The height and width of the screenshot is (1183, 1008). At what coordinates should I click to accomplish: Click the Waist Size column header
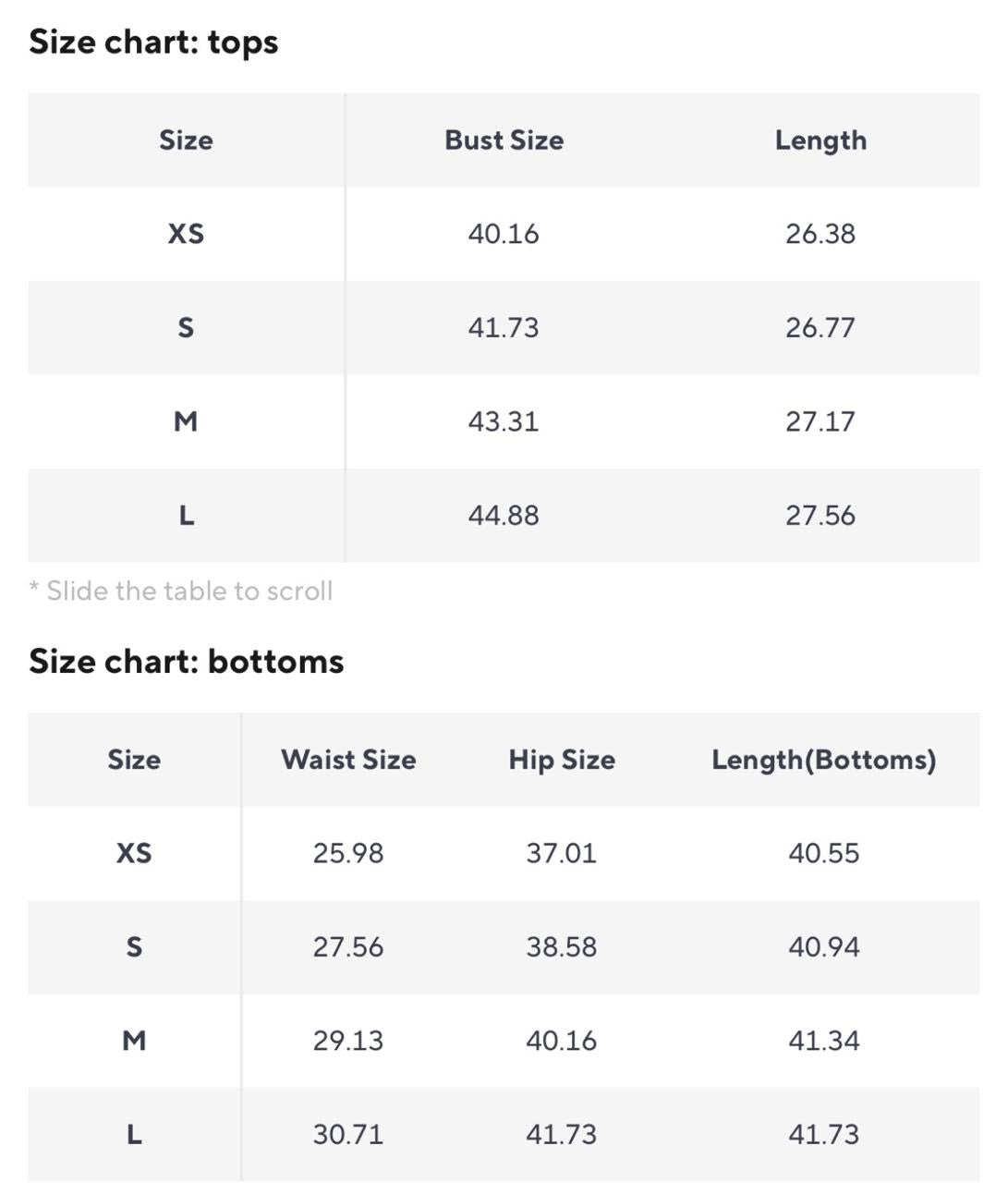click(348, 760)
